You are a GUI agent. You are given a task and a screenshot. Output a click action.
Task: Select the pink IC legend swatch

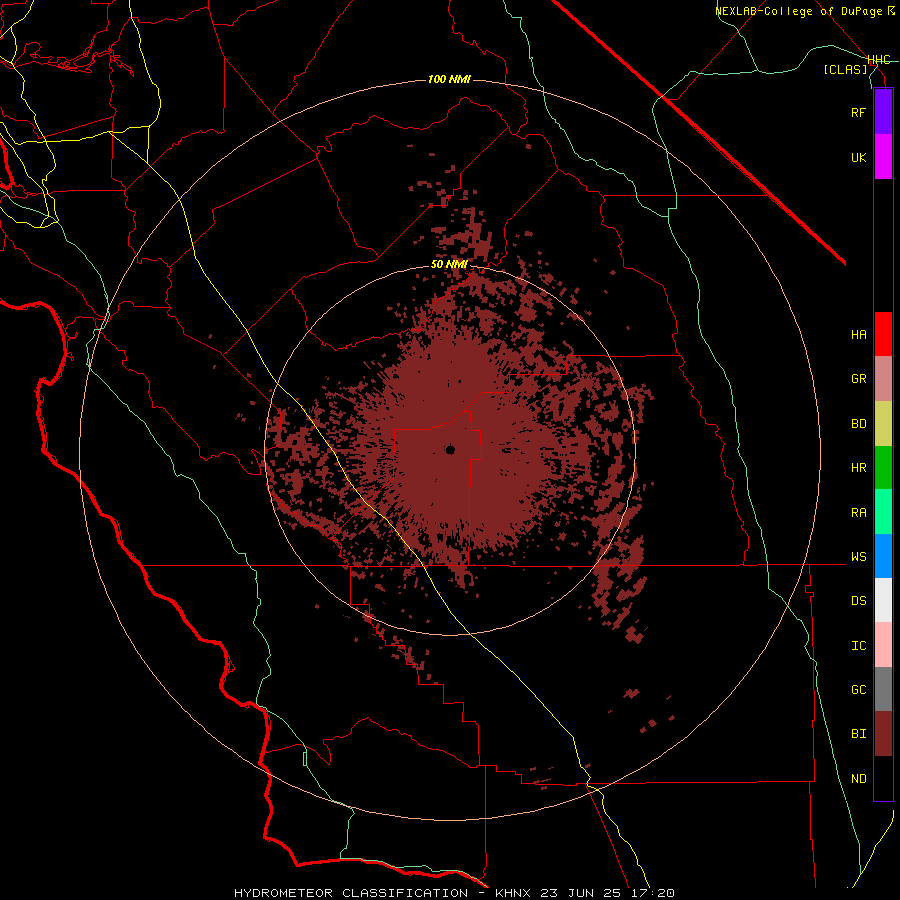[x=883, y=645]
